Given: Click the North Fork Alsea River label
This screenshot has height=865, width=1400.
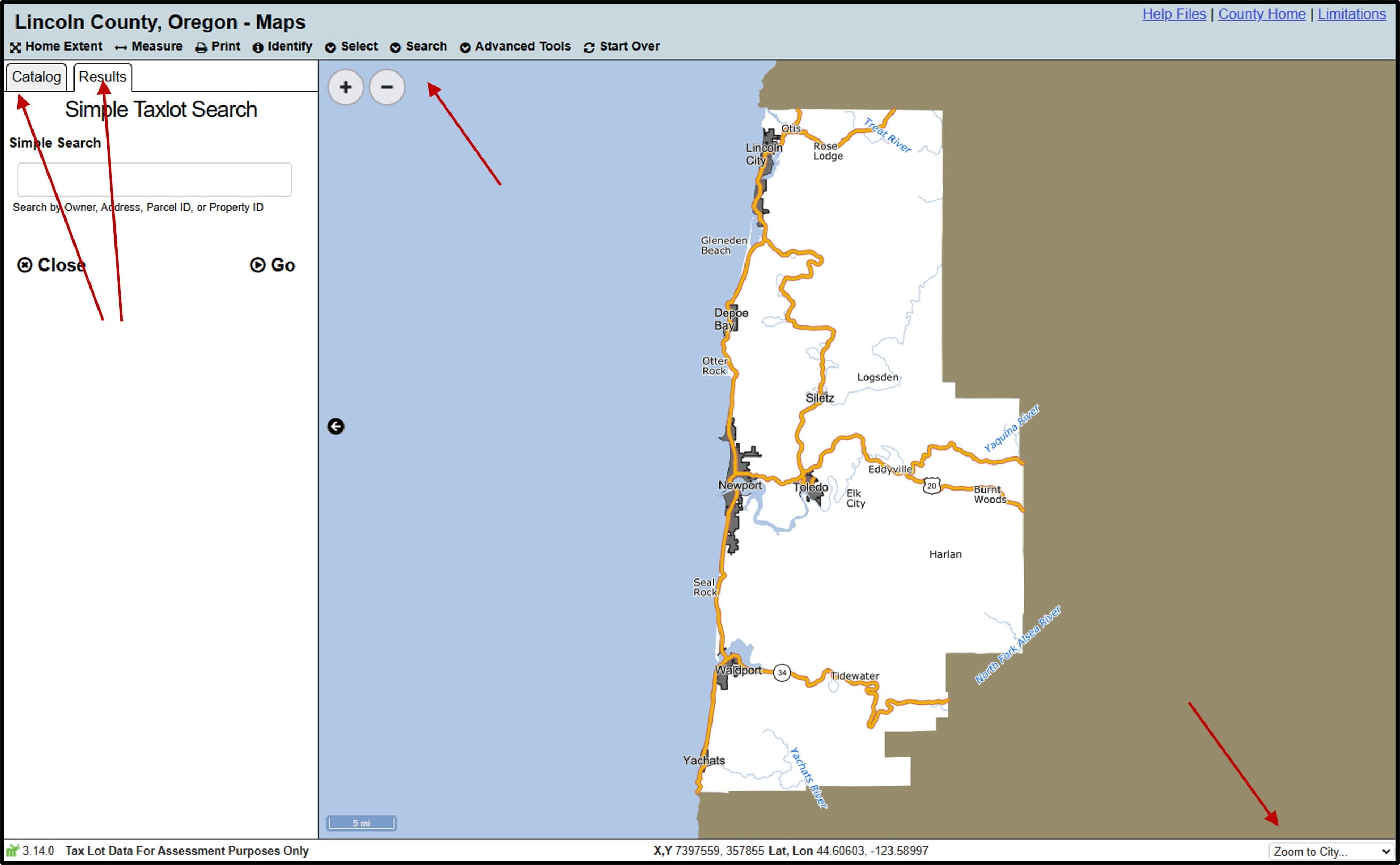Looking at the screenshot, I should [1018, 644].
